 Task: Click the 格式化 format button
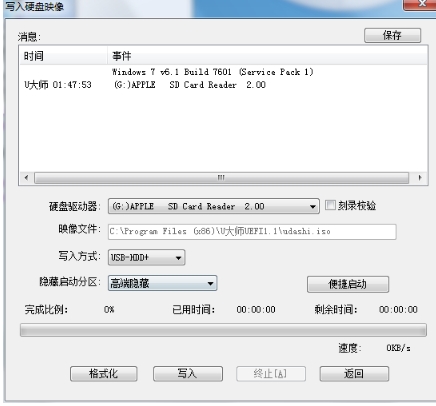[x=104, y=374]
